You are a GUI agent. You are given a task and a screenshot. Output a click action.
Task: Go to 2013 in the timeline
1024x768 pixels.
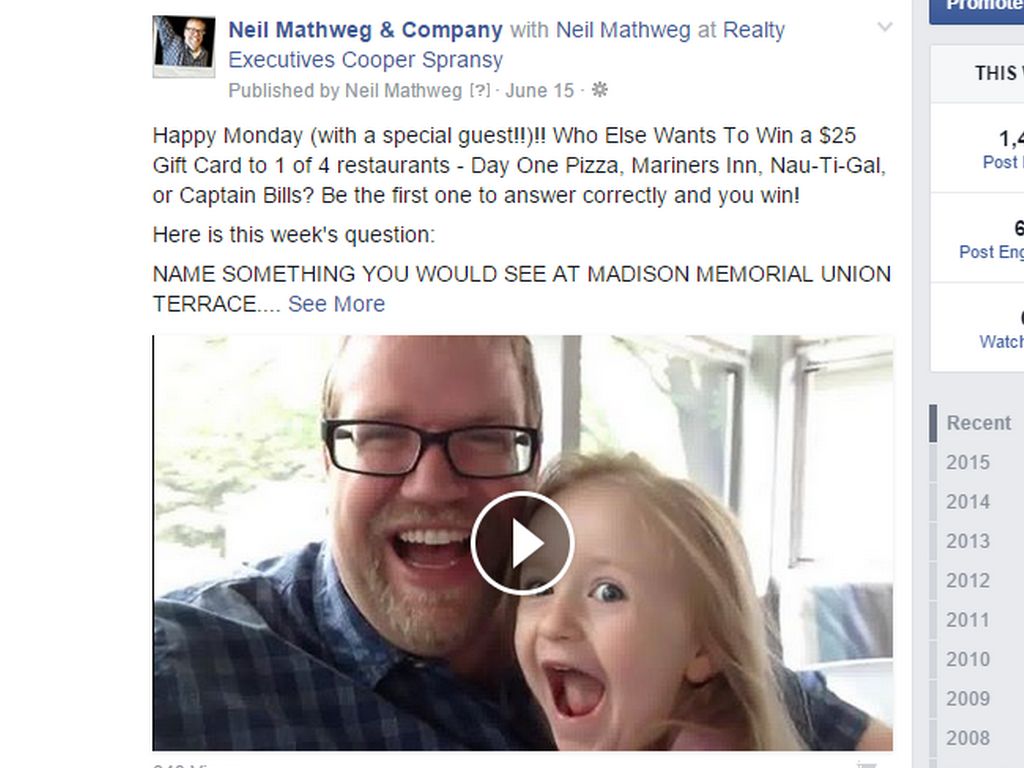coord(968,541)
